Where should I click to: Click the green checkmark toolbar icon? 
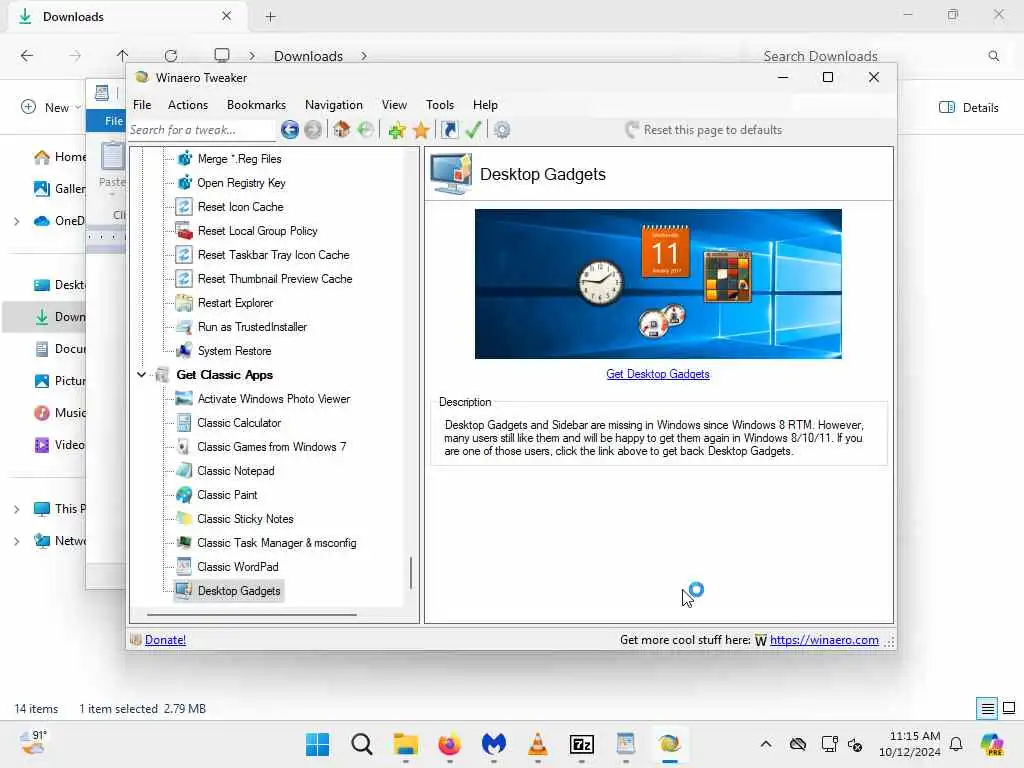473,130
